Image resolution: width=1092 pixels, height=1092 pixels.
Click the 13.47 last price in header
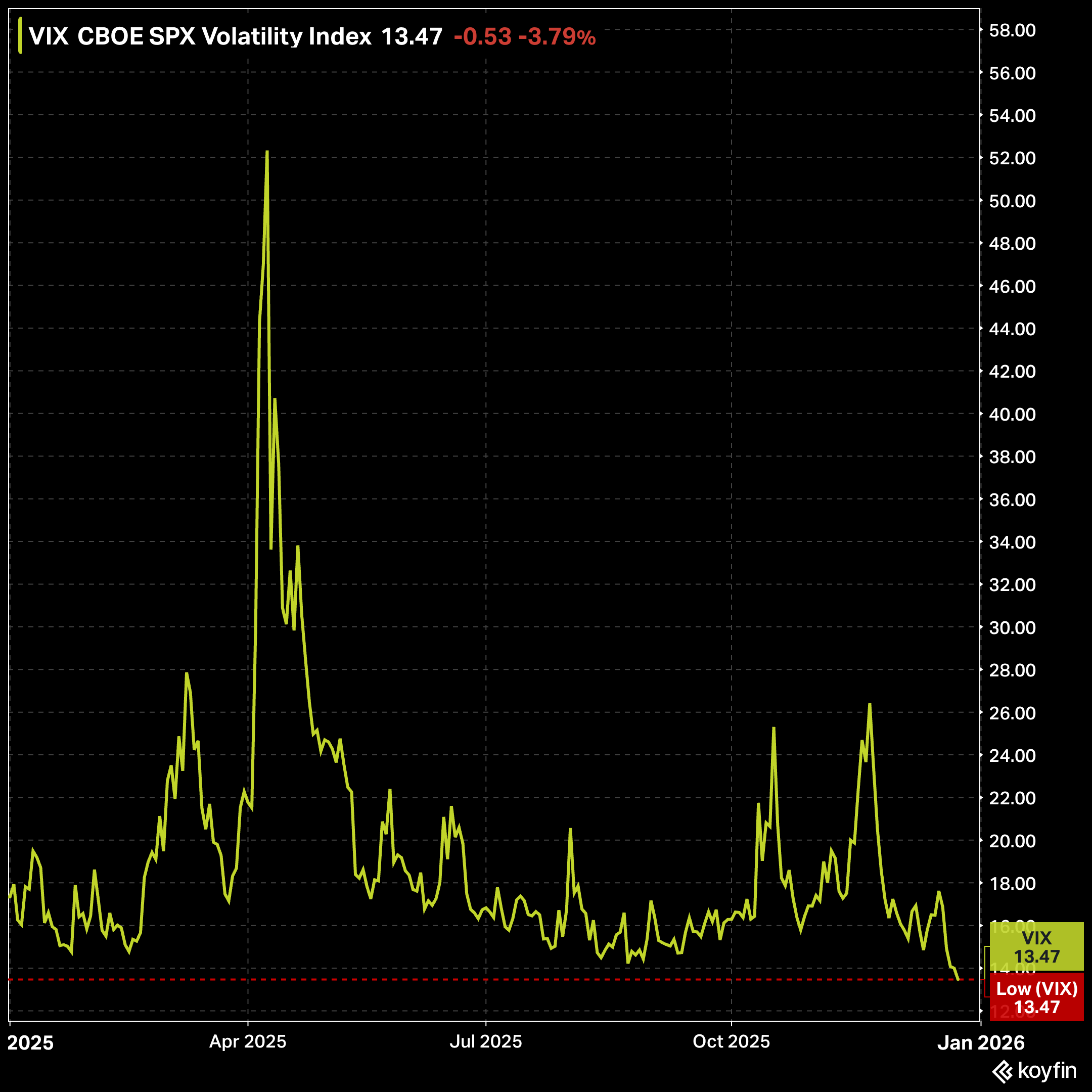(x=412, y=37)
